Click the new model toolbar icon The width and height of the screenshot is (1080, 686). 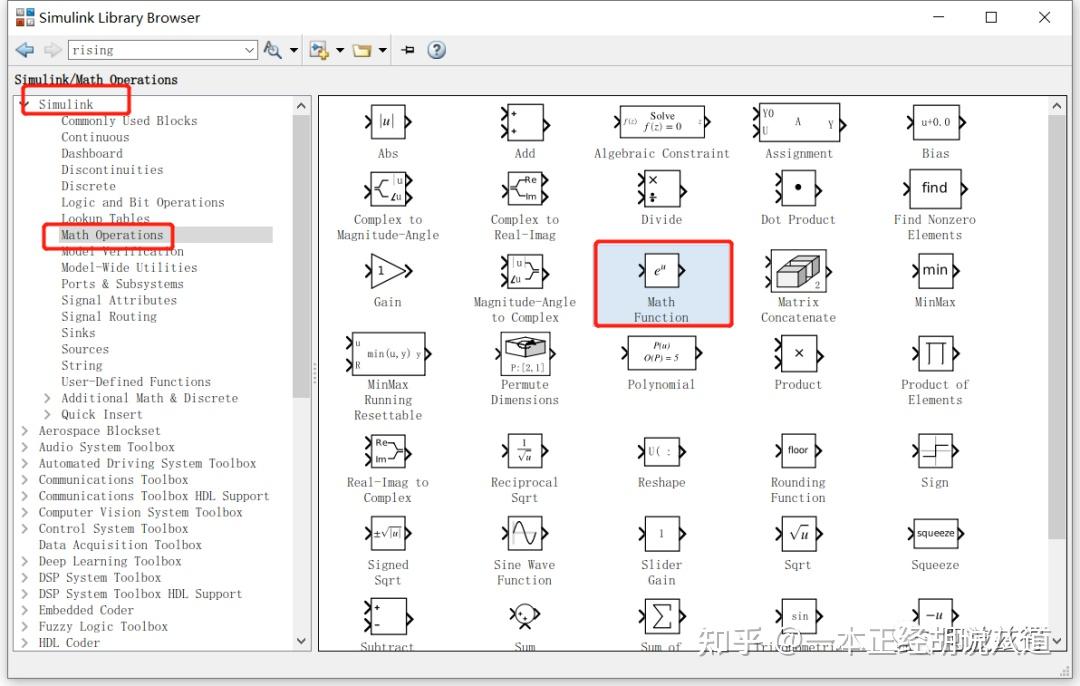point(318,50)
